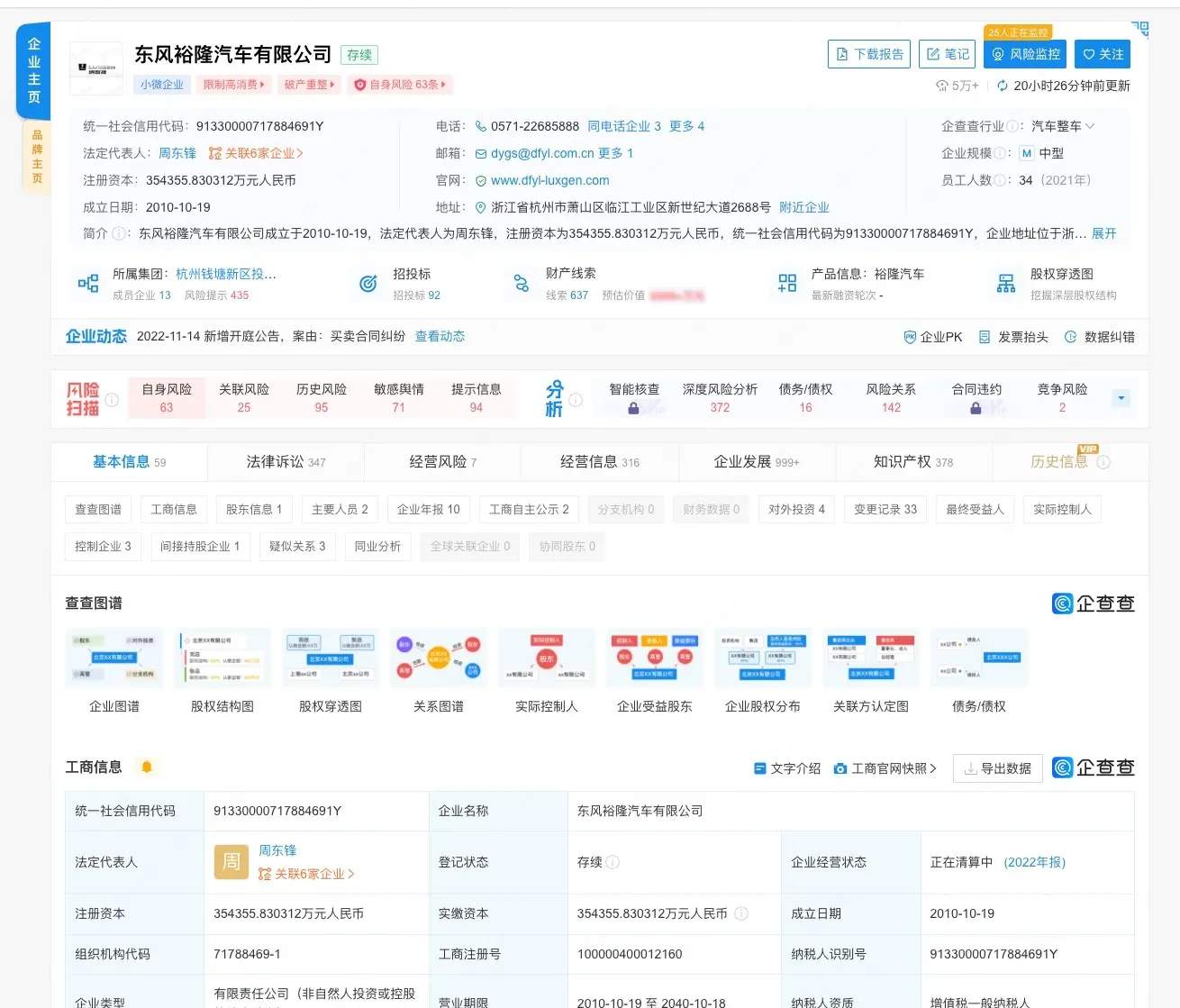Select the 品牌主页 side tab
The width and height of the screenshot is (1180, 1008).
coord(37,157)
